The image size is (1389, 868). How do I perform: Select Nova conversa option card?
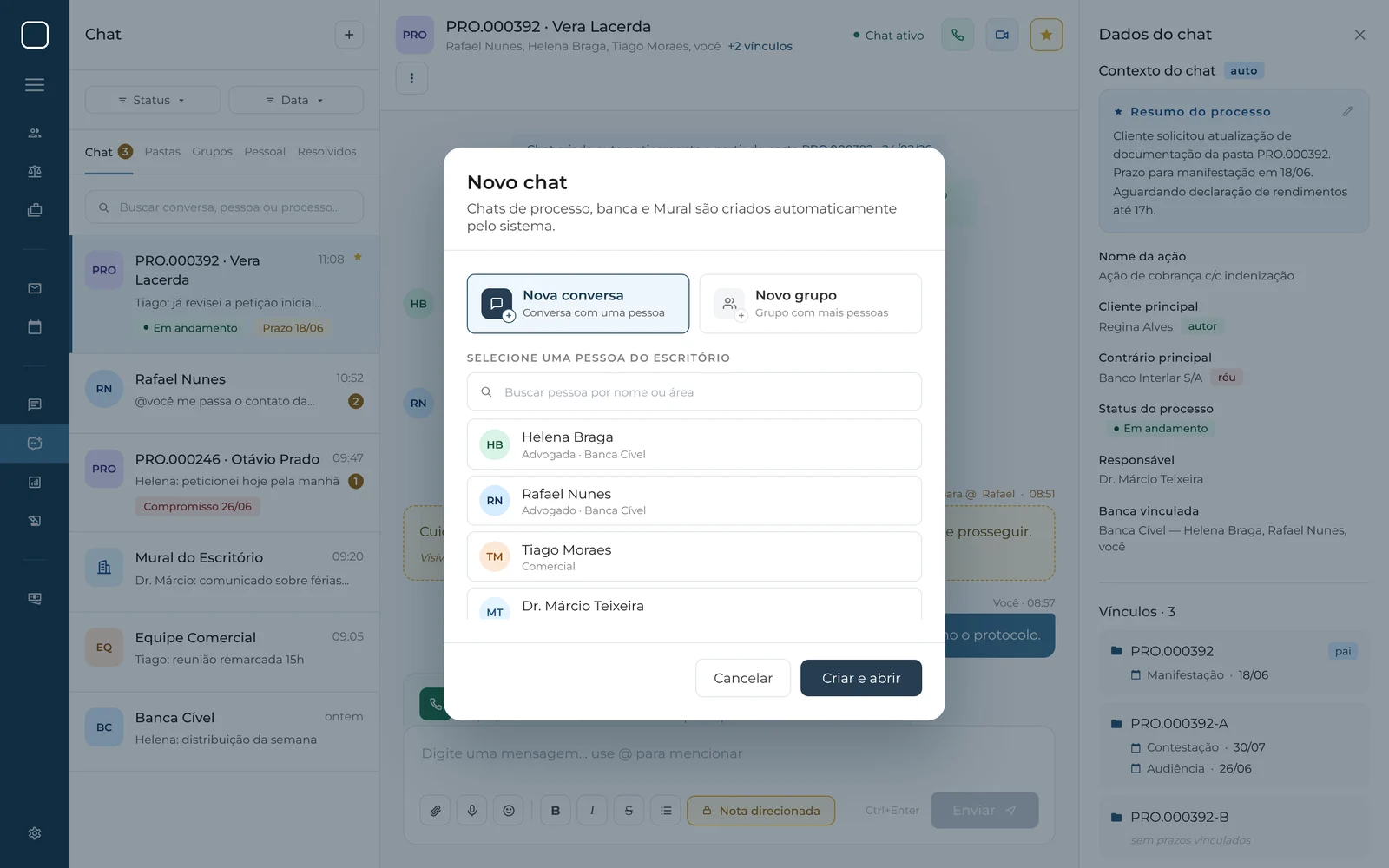[578, 304]
